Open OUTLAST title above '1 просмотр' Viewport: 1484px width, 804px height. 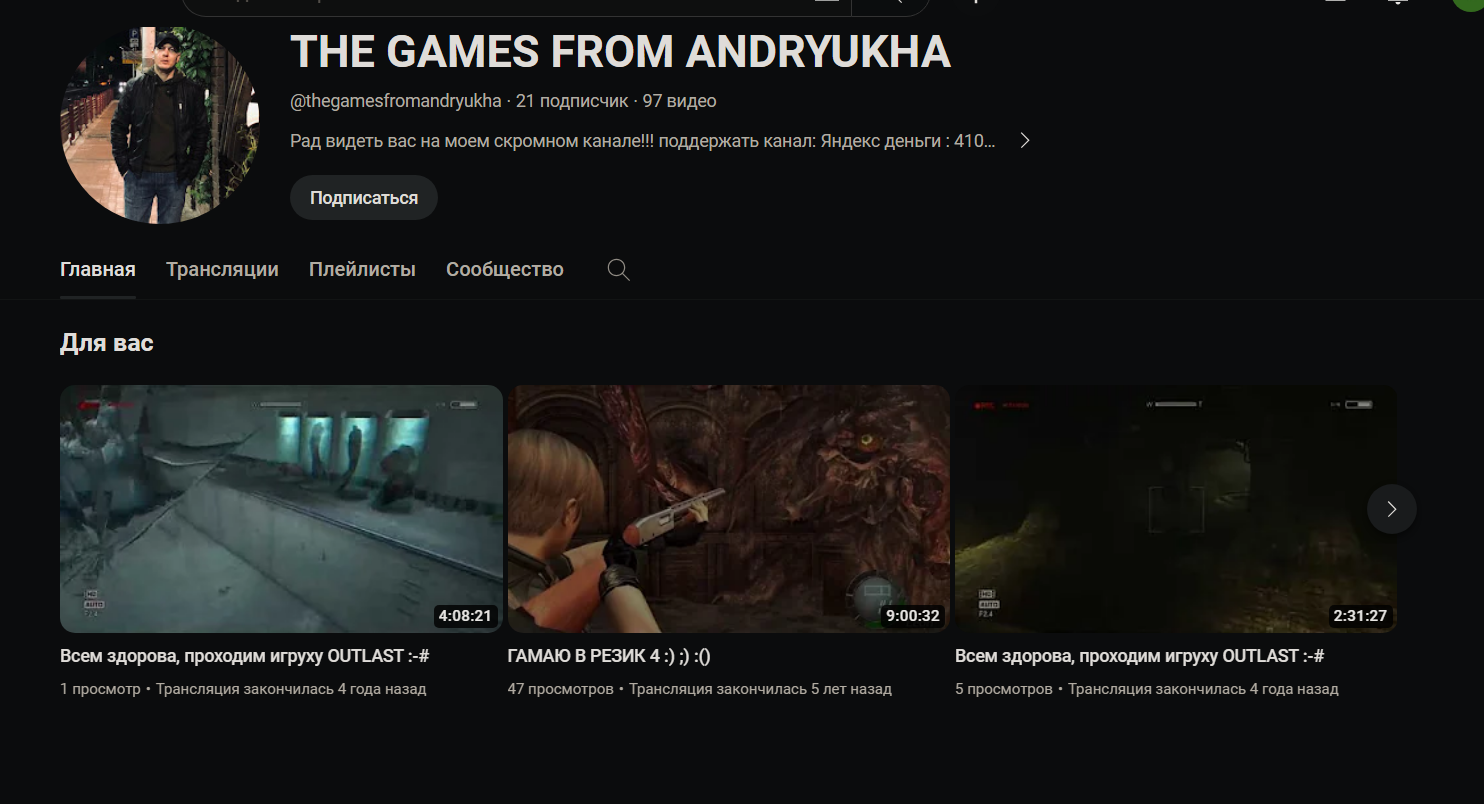tap(245, 656)
